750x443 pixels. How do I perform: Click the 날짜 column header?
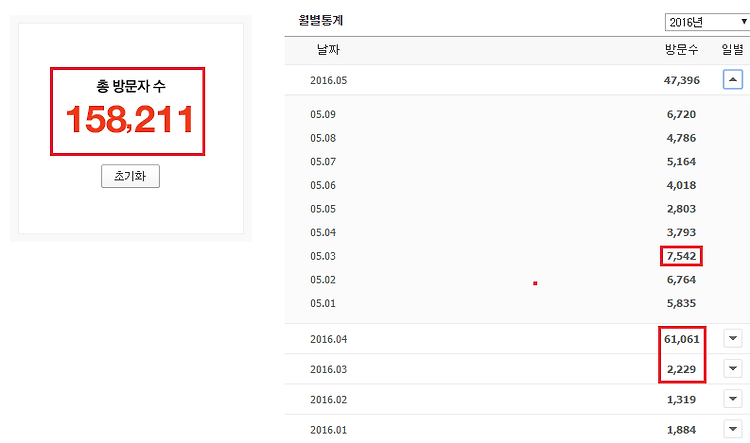[328, 49]
